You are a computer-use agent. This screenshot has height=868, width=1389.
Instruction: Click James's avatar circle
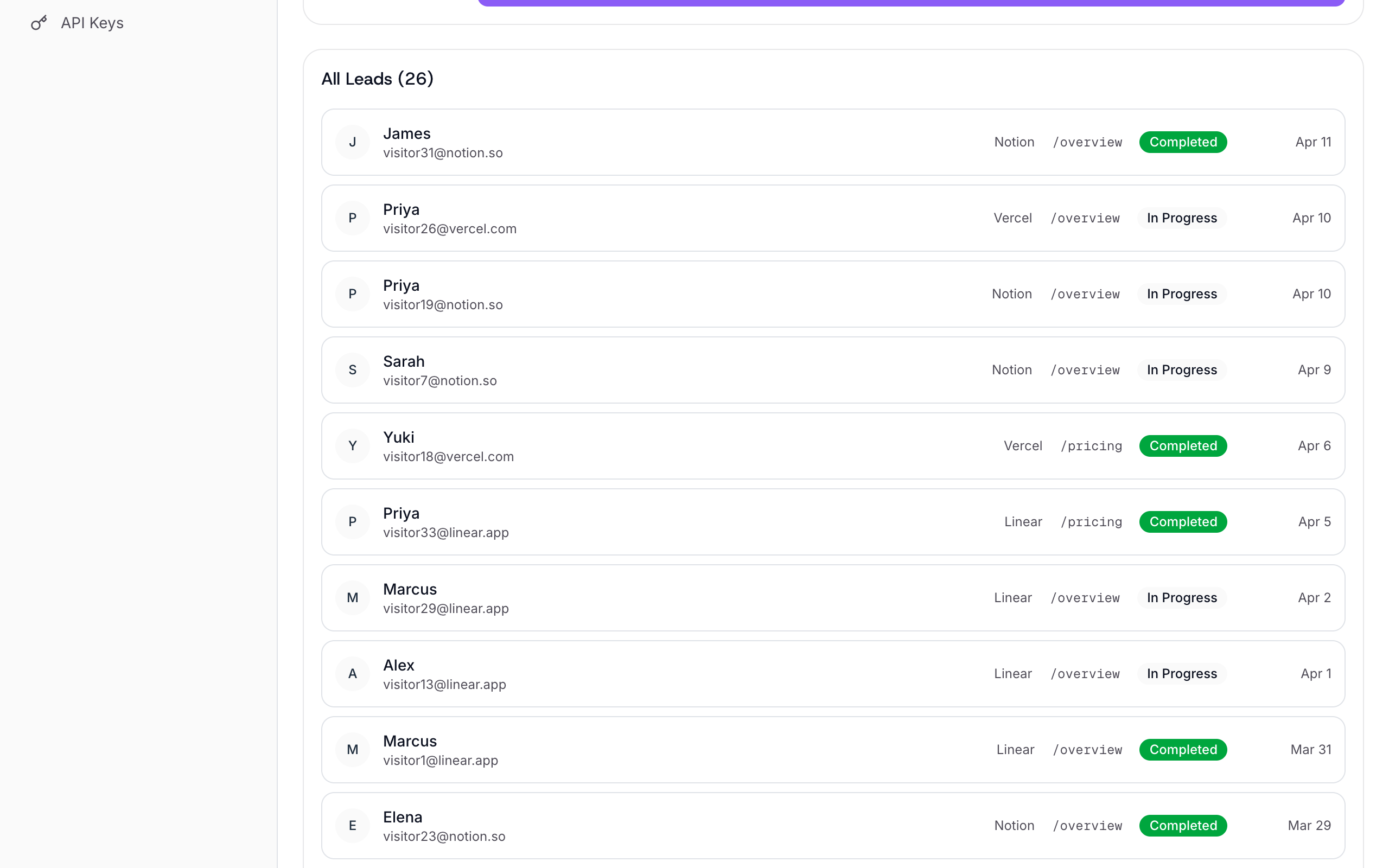pos(353,142)
